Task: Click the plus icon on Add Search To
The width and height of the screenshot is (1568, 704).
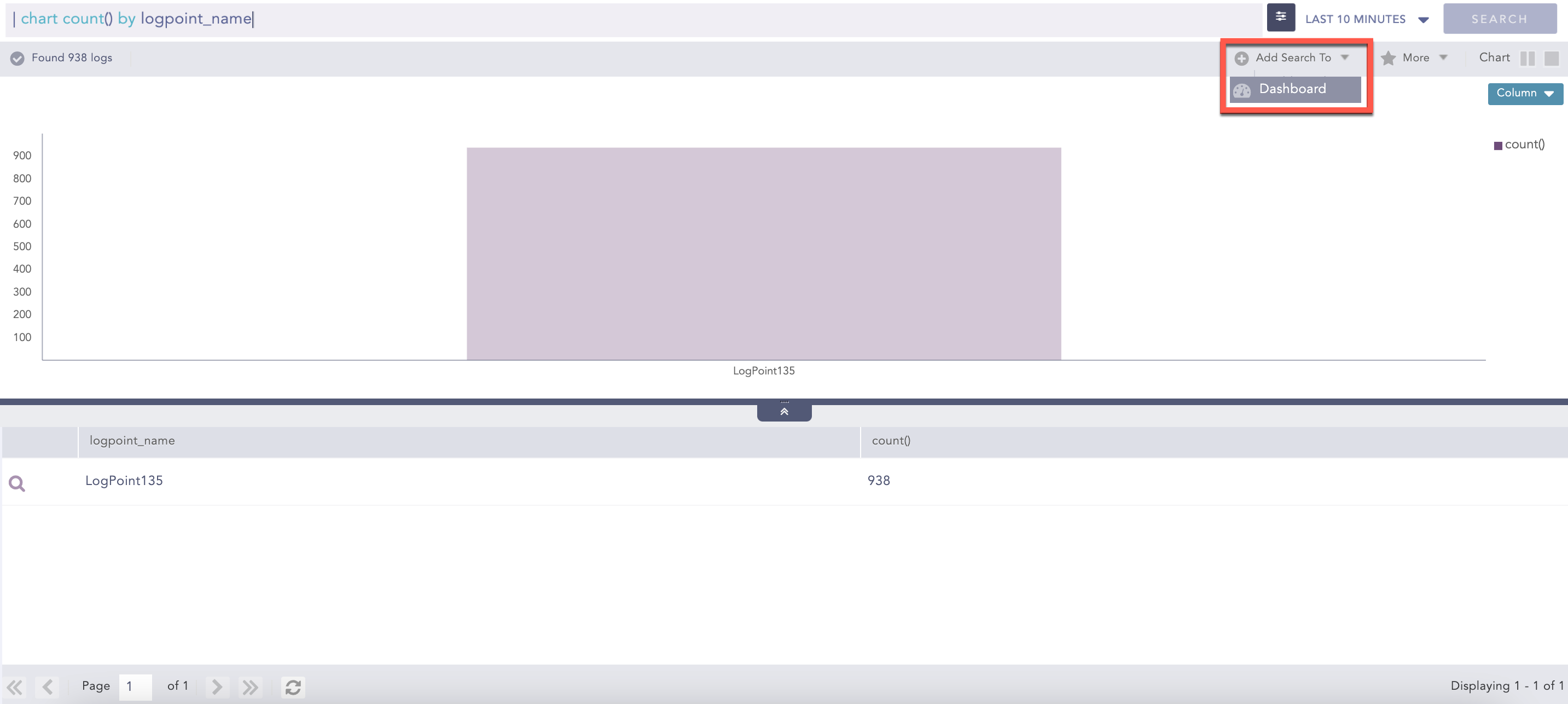Action: click(x=1241, y=58)
